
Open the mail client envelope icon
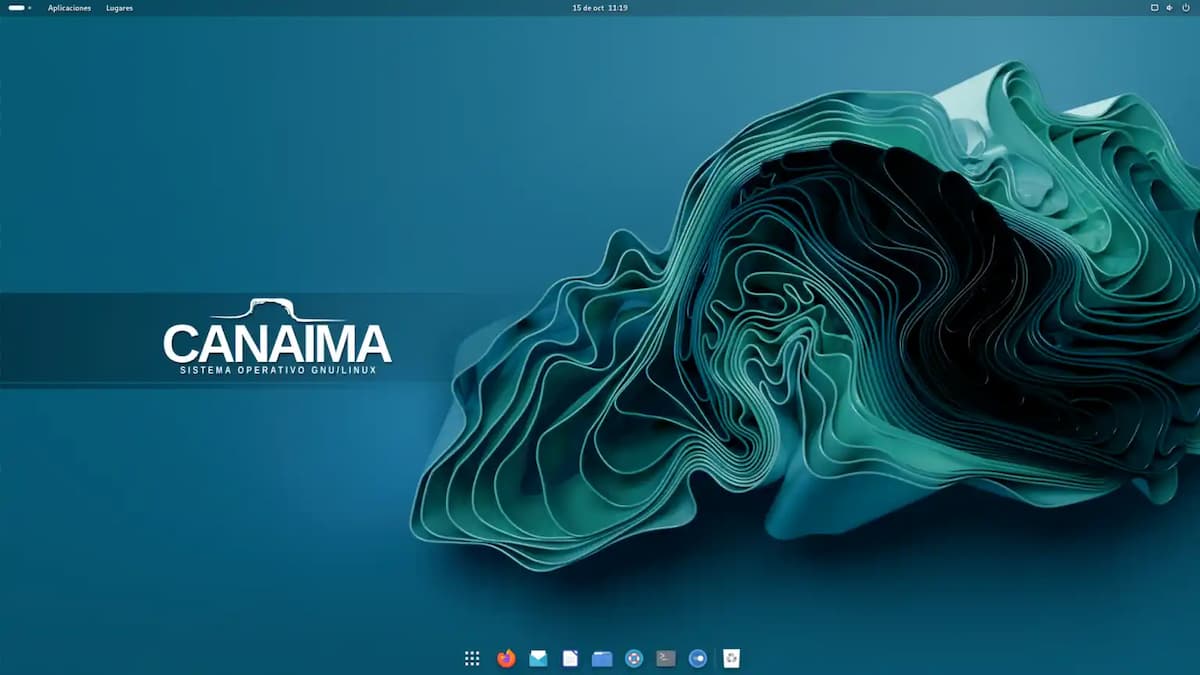pos(538,658)
